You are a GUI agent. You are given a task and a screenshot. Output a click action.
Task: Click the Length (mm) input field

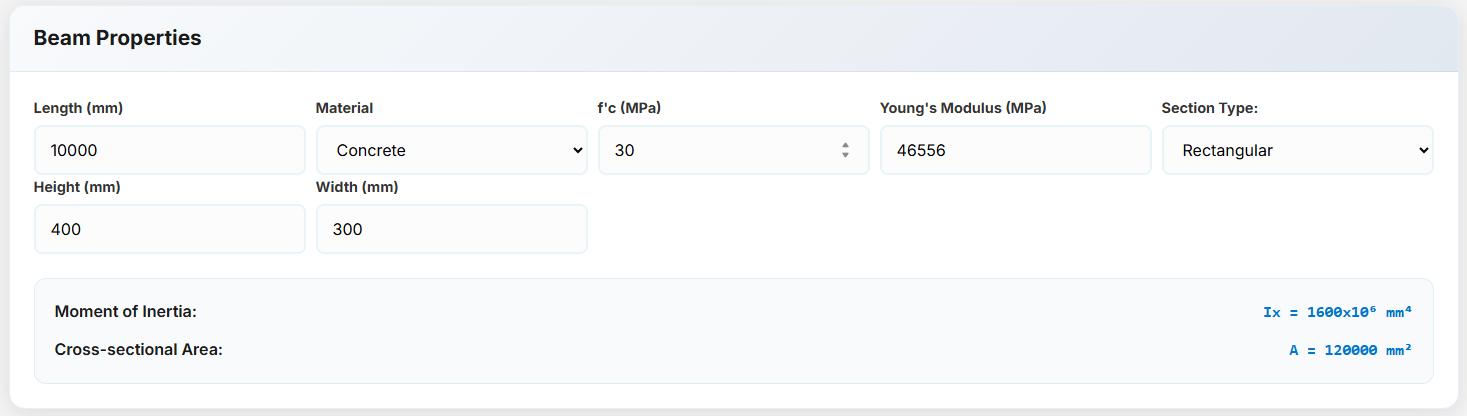tap(169, 150)
